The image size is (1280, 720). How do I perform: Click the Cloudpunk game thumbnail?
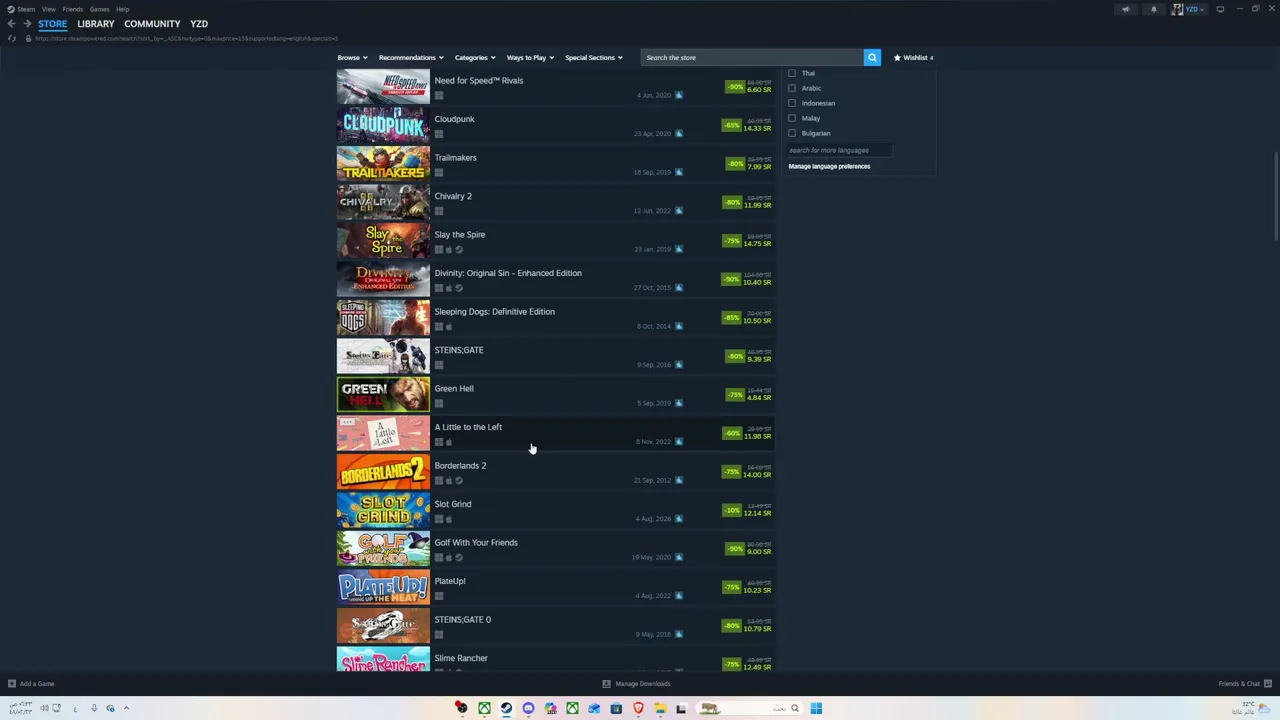383,126
